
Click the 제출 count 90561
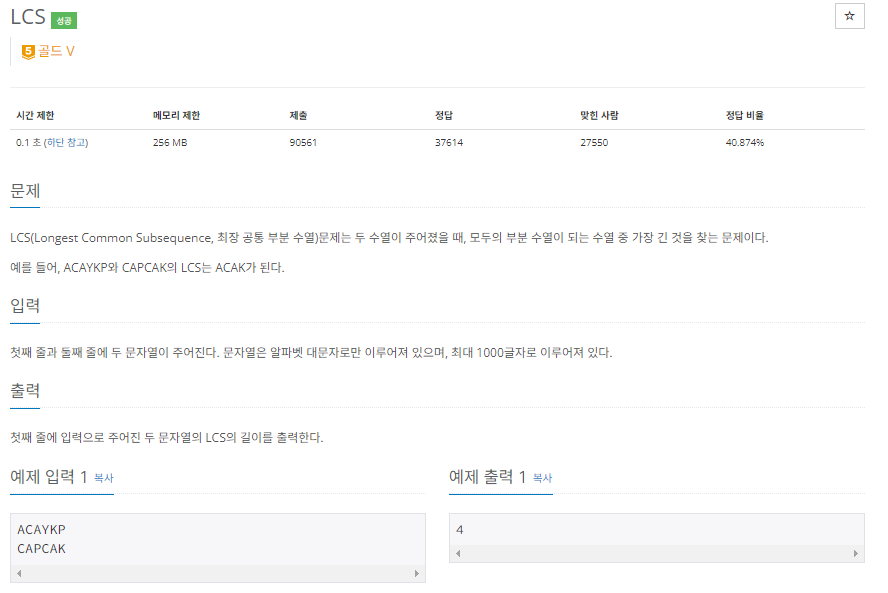tap(303, 143)
